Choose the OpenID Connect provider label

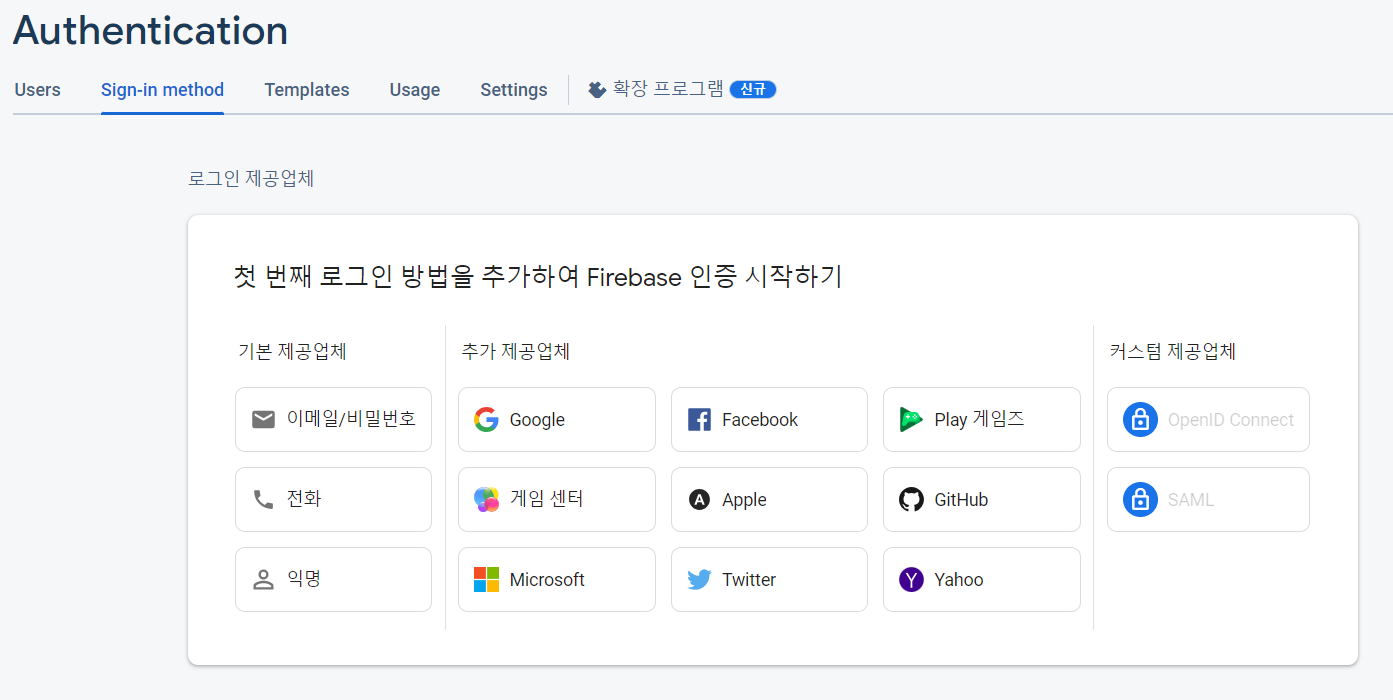coord(1231,420)
